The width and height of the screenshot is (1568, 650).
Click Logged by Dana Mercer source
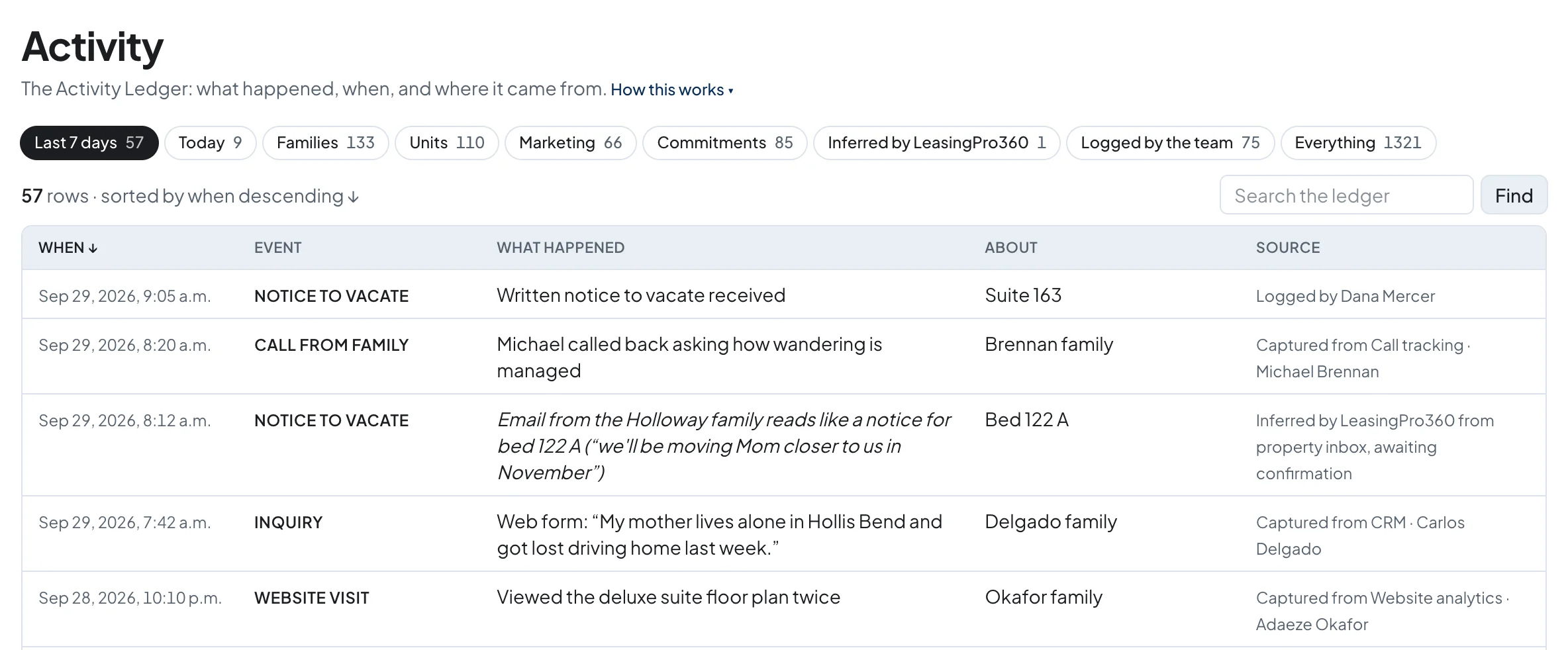(1346, 297)
